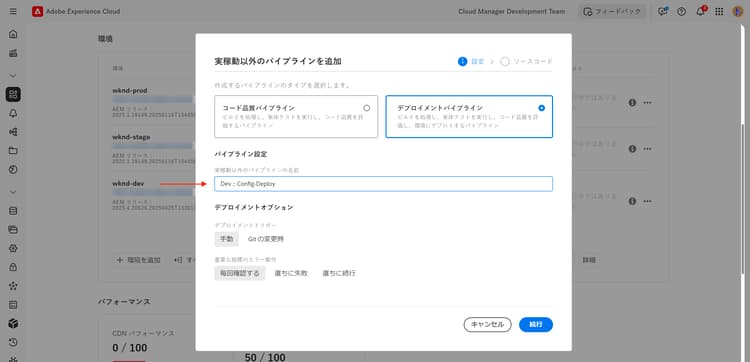The width and height of the screenshot is (750, 362).
Task: Click the 環境を追加 button
Action: click(x=139, y=260)
